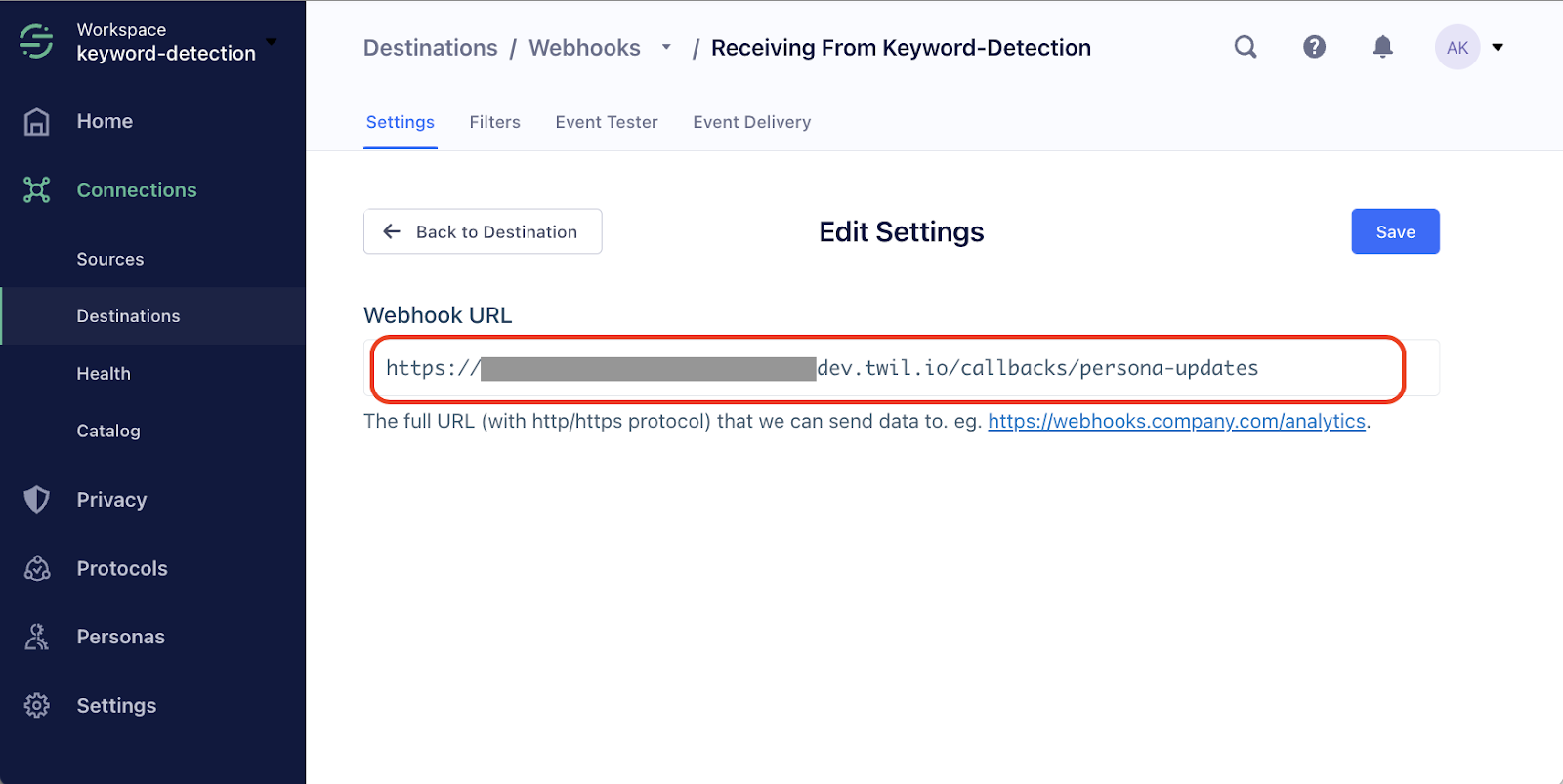Switch to the Event Tester tab

pyautogui.click(x=607, y=122)
